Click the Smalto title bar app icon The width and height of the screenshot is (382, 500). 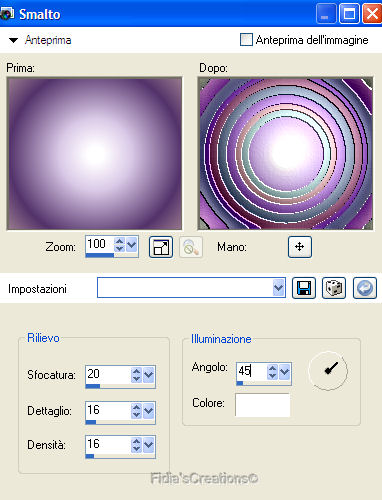7,14
